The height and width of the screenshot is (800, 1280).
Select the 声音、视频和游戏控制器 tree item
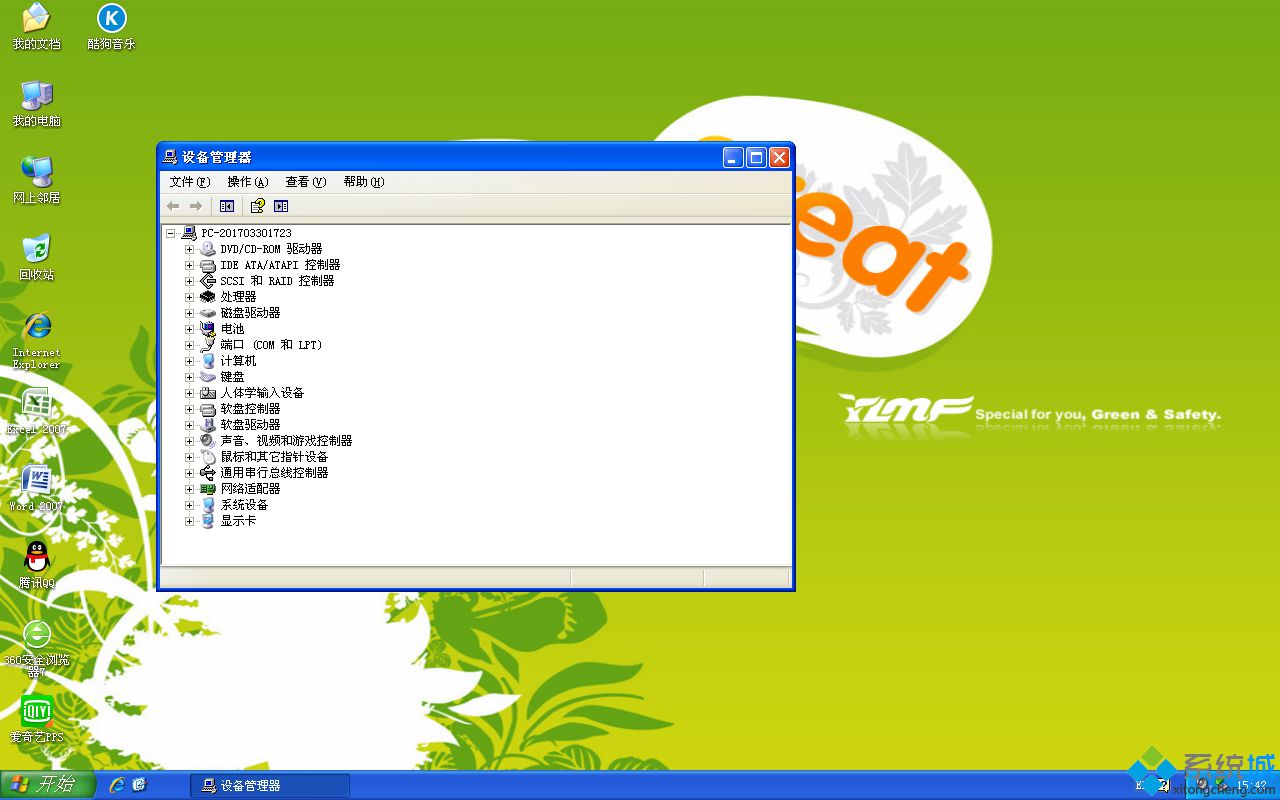click(x=286, y=441)
